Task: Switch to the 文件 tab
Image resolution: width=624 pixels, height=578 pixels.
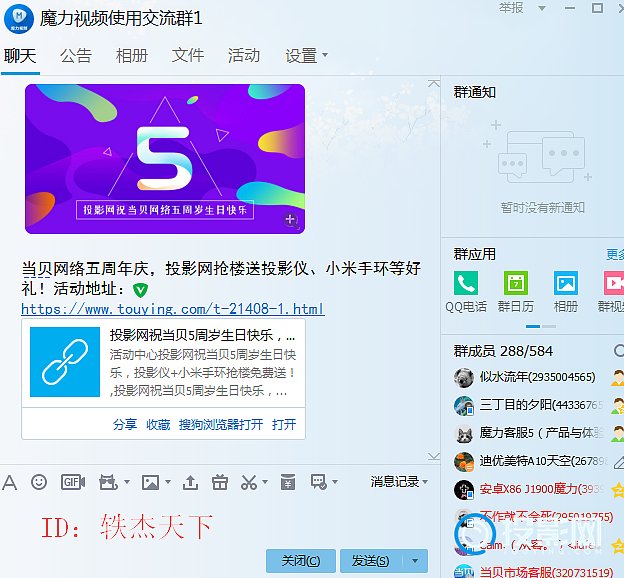Action: 187,56
